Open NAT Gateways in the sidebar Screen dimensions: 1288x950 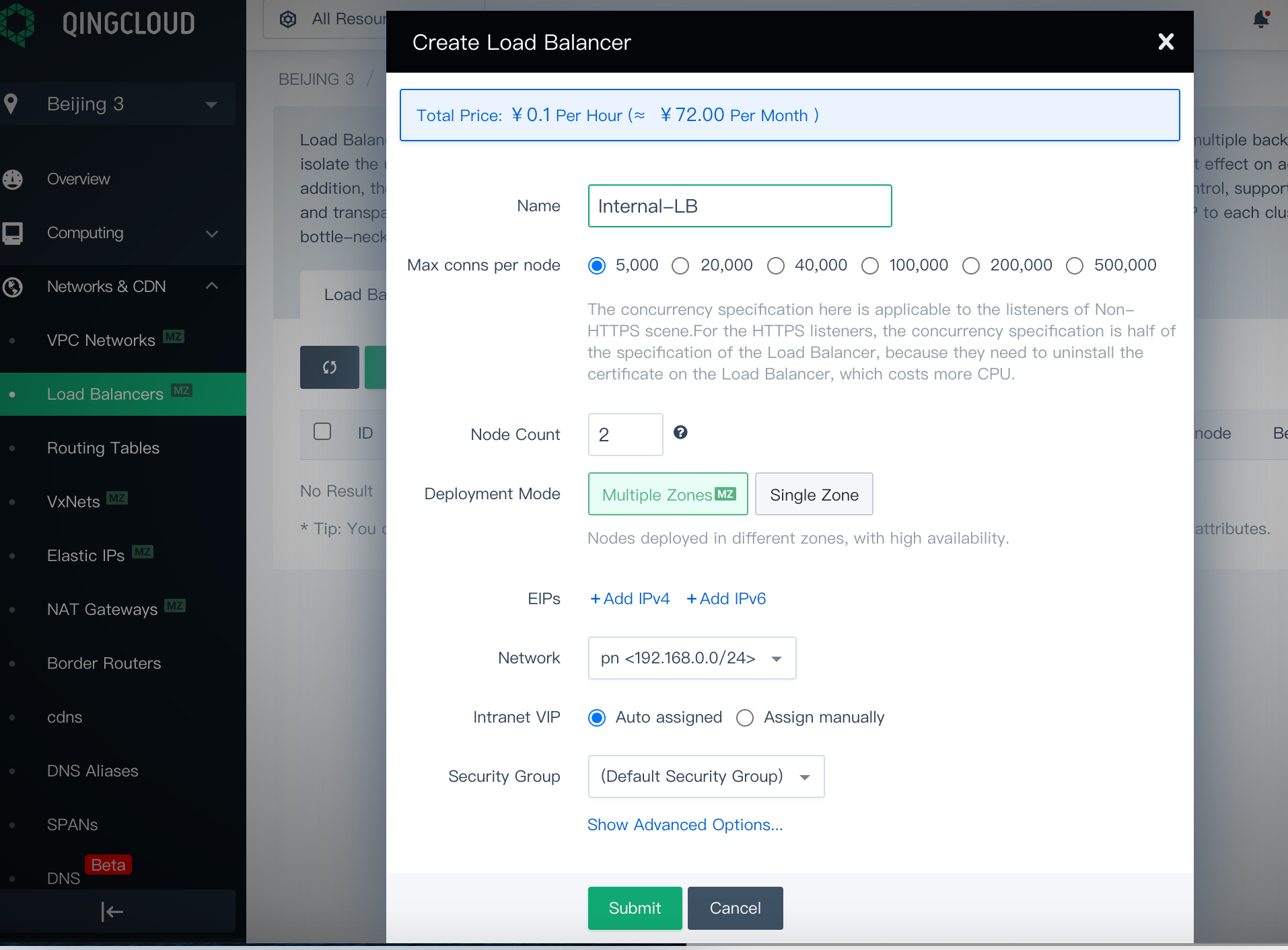pos(102,610)
